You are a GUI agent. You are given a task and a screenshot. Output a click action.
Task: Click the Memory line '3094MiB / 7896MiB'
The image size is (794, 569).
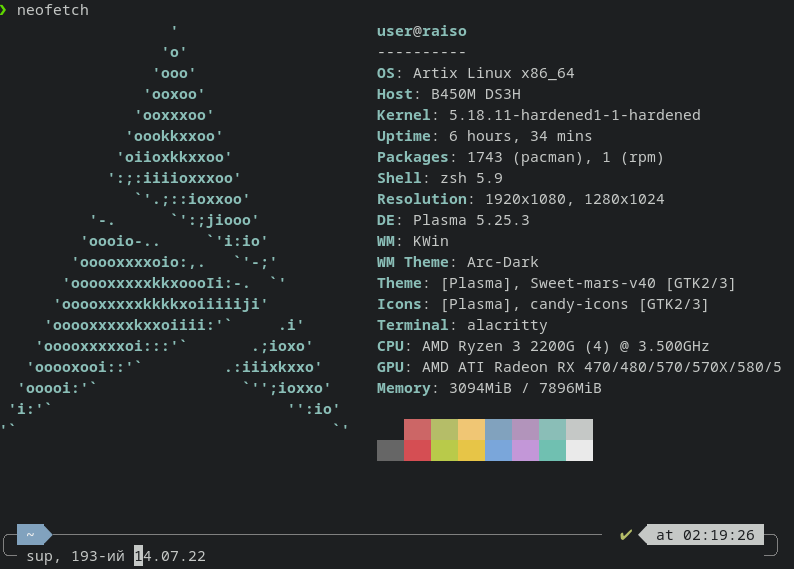(489, 388)
